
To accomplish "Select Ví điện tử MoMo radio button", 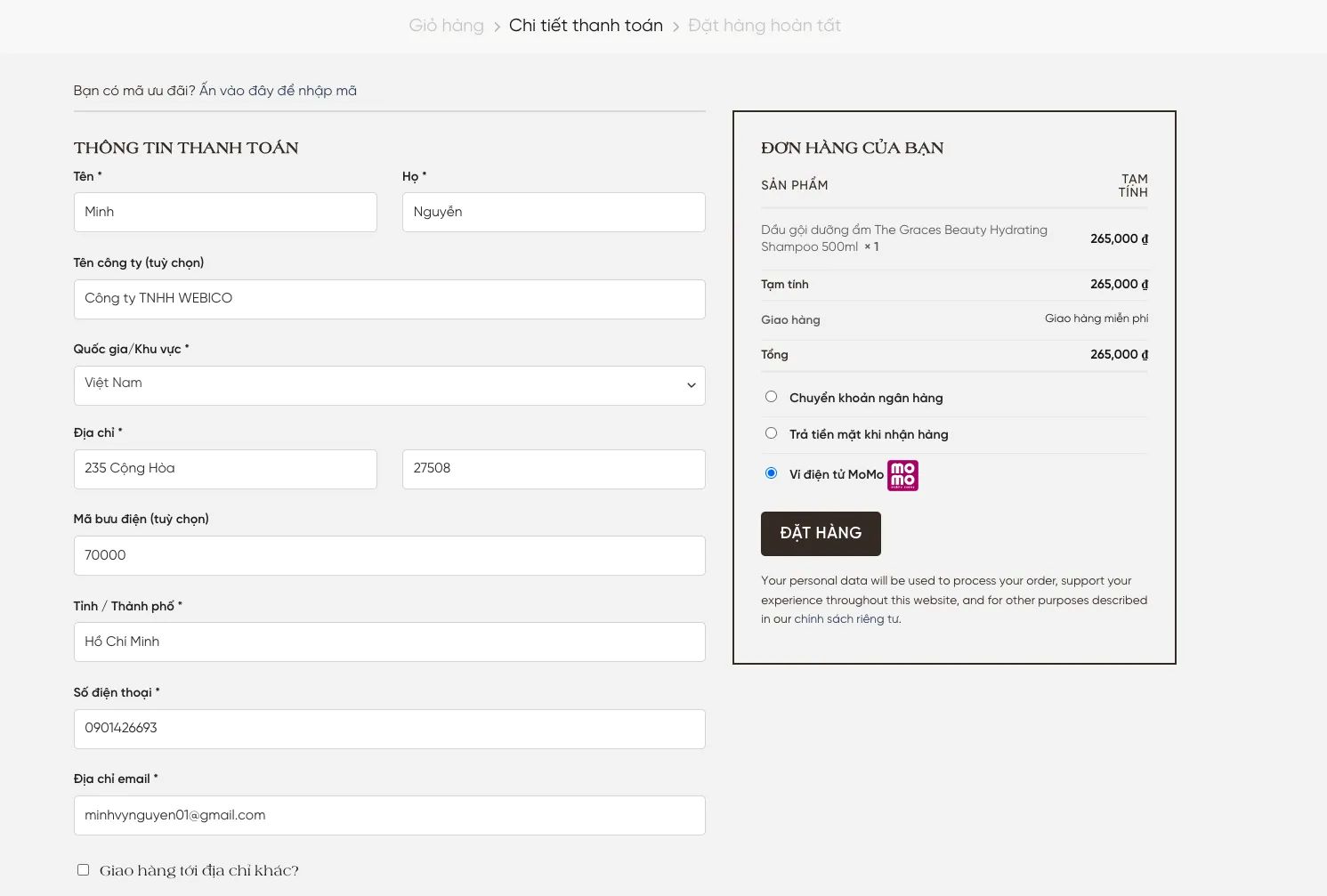I will [x=771, y=473].
